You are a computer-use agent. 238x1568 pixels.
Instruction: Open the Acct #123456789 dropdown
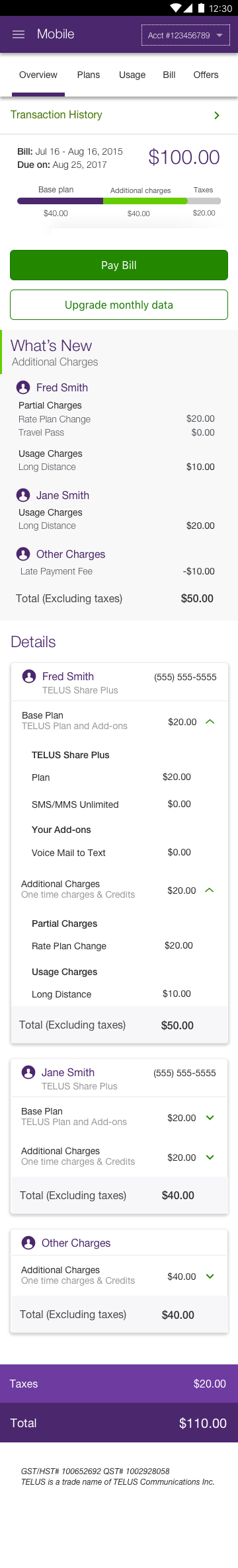(186, 35)
